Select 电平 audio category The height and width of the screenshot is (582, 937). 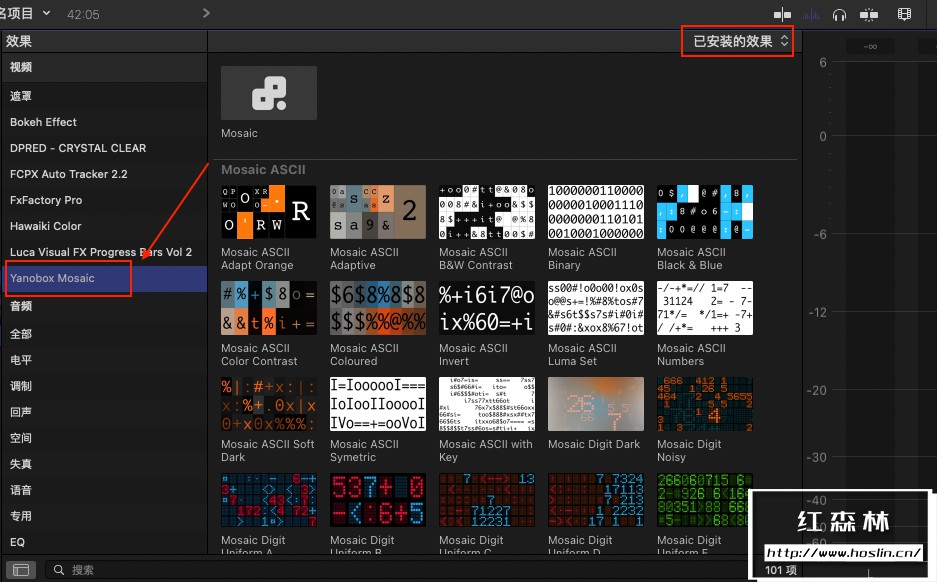pos(103,360)
